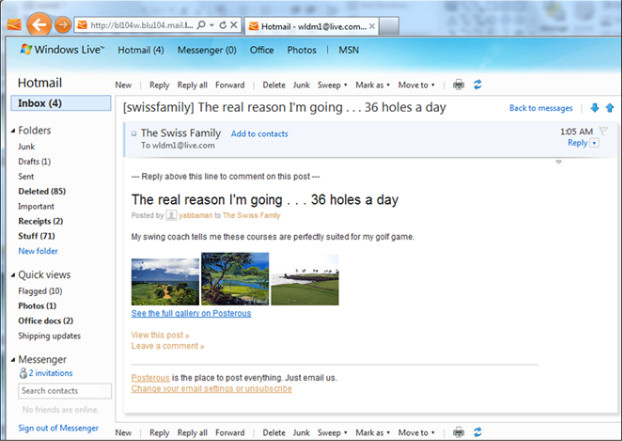This screenshot has height=441, width=622.
Task: Collapse the Quick views section triangle
Action: [x=13, y=275]
